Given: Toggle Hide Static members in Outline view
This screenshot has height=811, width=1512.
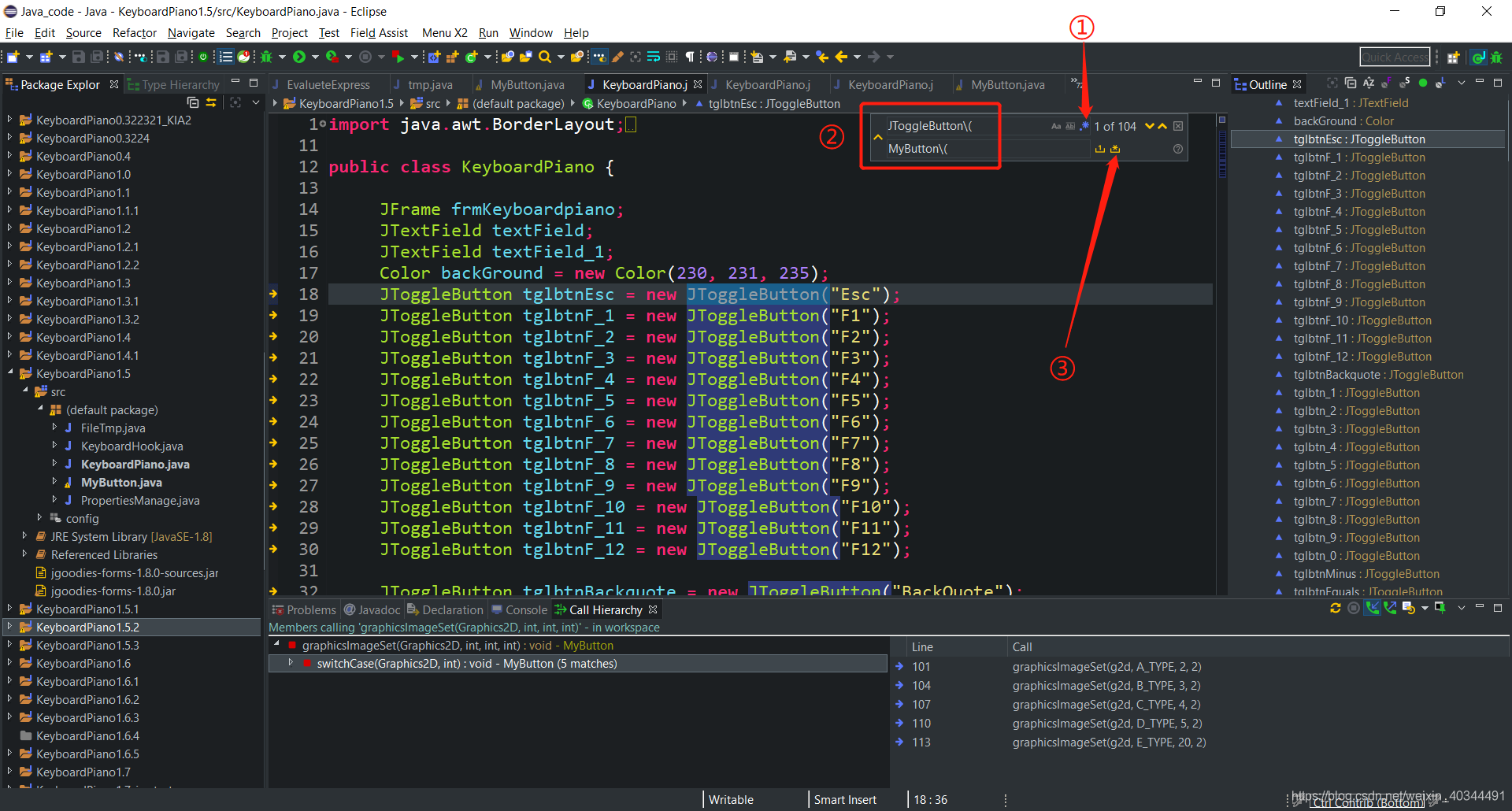Looking at the screenshot, I should coord(1405,83).
